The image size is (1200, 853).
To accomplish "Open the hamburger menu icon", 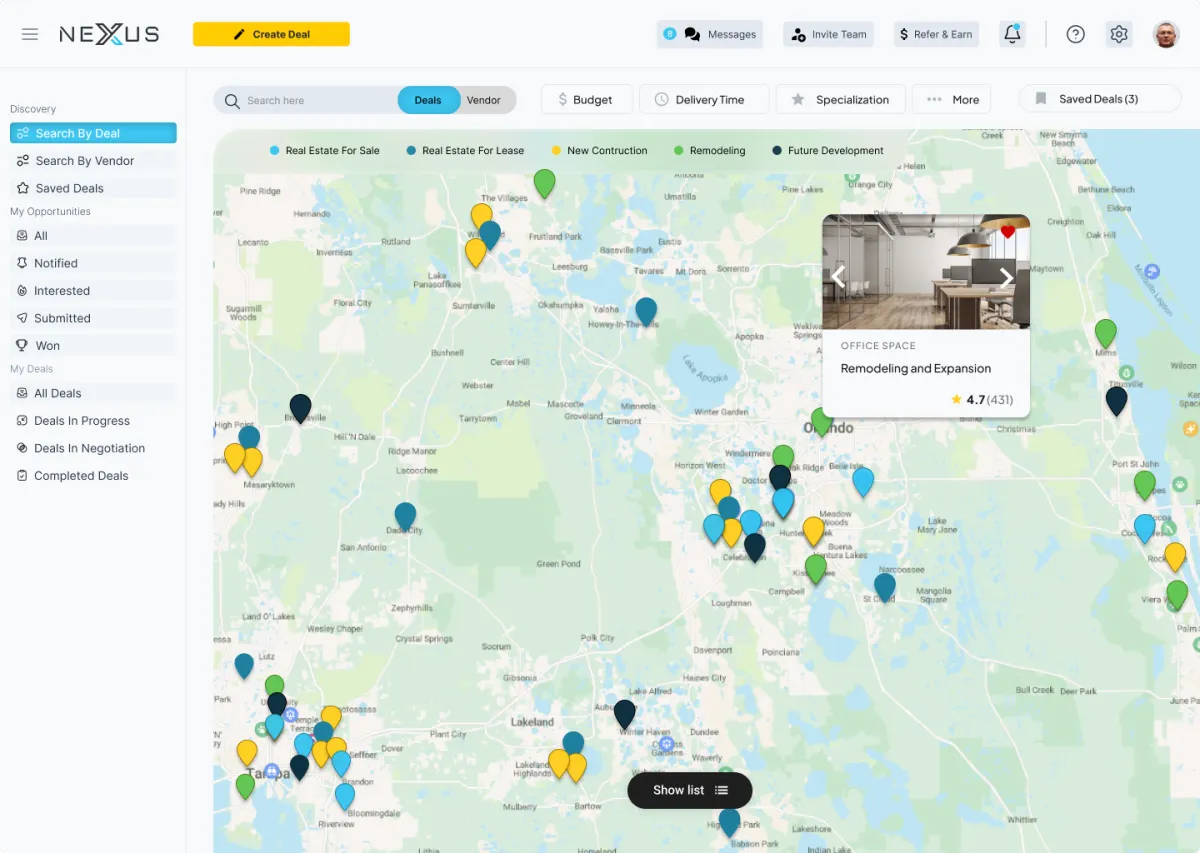I will [x=30, y=34].
